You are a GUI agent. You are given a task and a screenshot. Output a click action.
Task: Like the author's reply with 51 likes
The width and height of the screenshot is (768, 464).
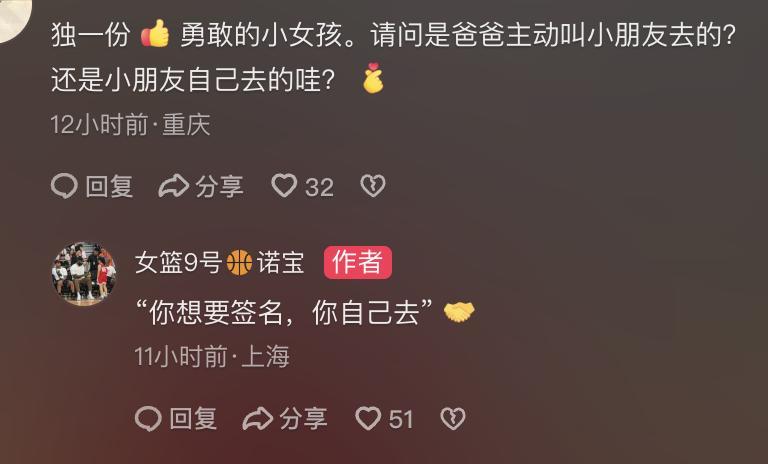[368, 418]
